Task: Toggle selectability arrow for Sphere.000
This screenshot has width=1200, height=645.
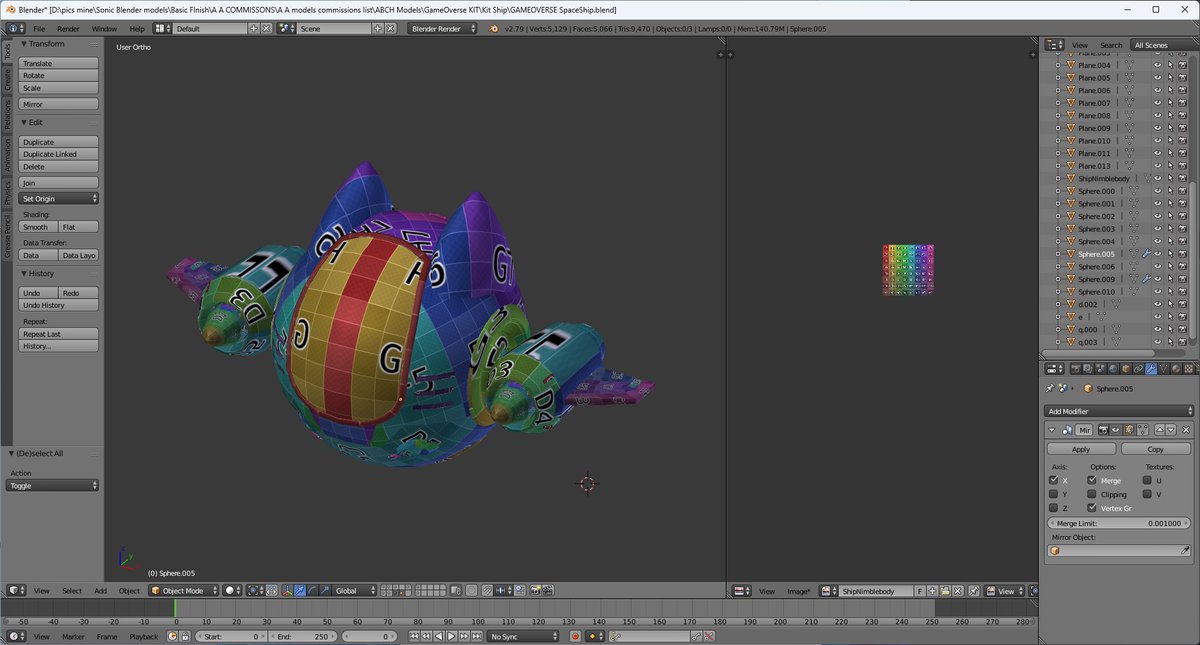Action: [1170, 191]
